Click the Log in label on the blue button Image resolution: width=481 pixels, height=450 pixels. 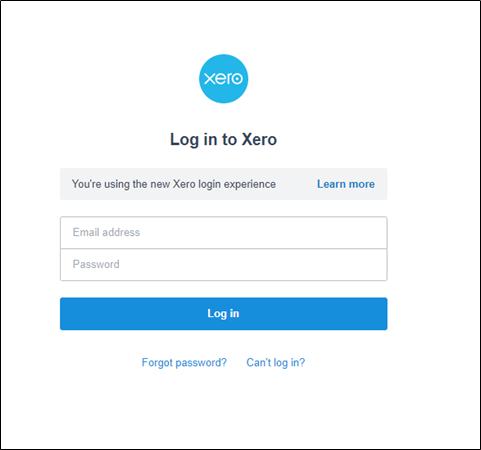click(x=223, y=314)
